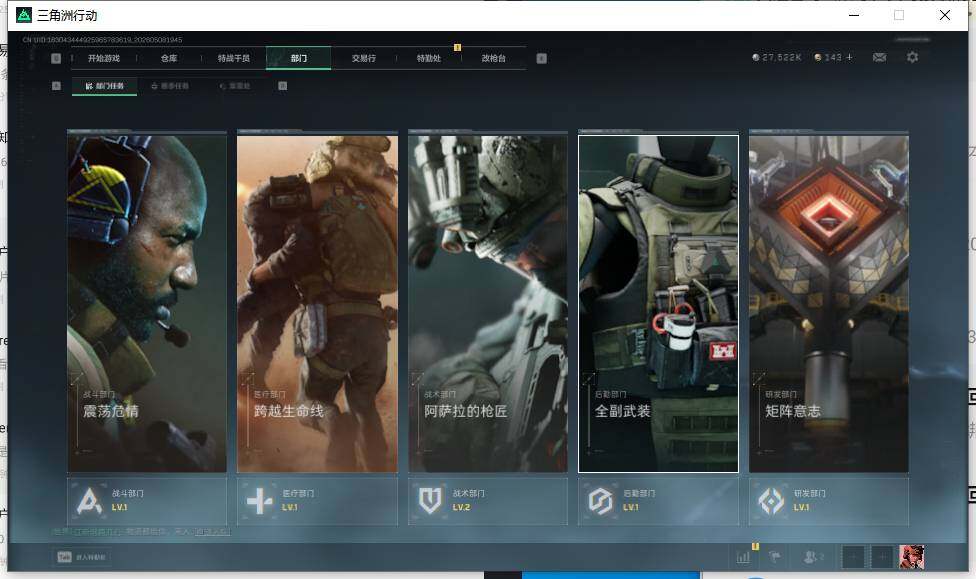Open the 医疗部门 LV.1 panel
The width and height of the screenshot is (976, 579).
[317, 501]
